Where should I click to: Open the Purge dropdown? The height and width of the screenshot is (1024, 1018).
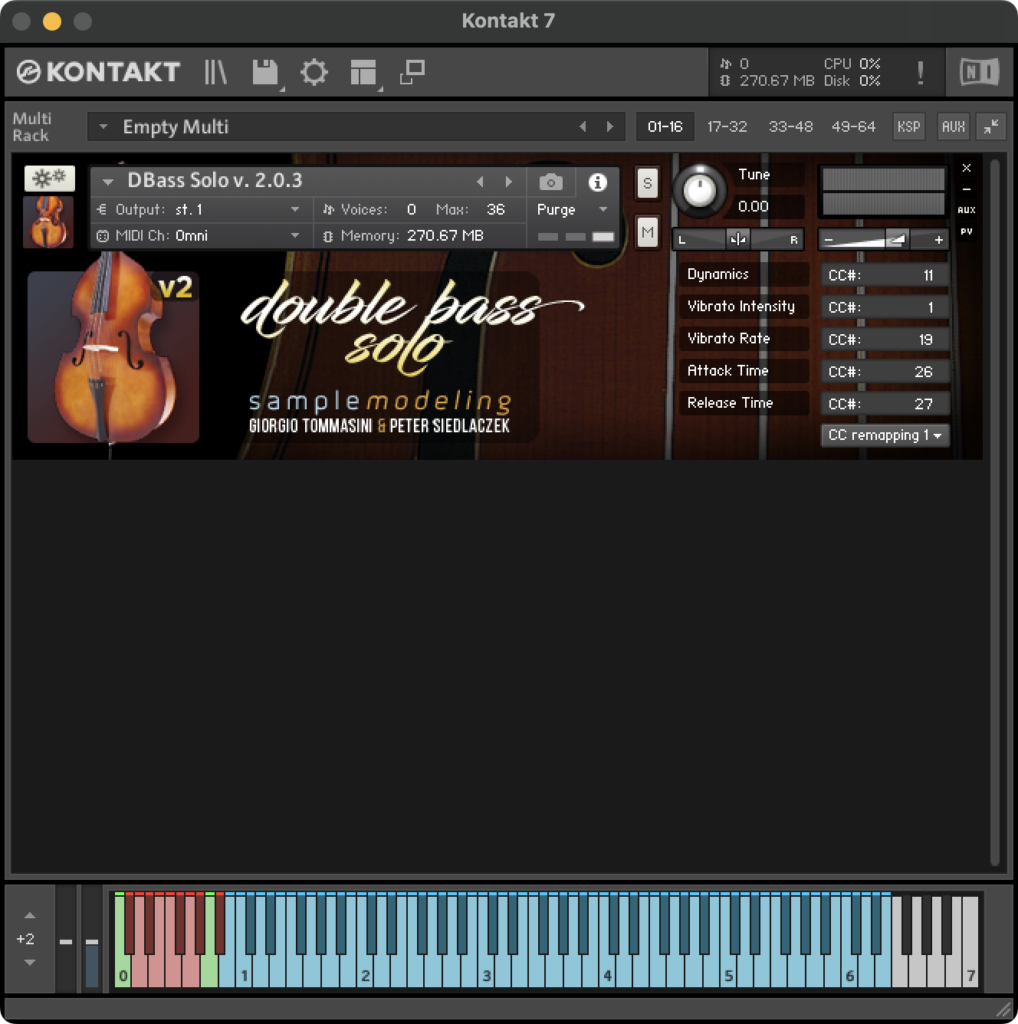(572, 210)
